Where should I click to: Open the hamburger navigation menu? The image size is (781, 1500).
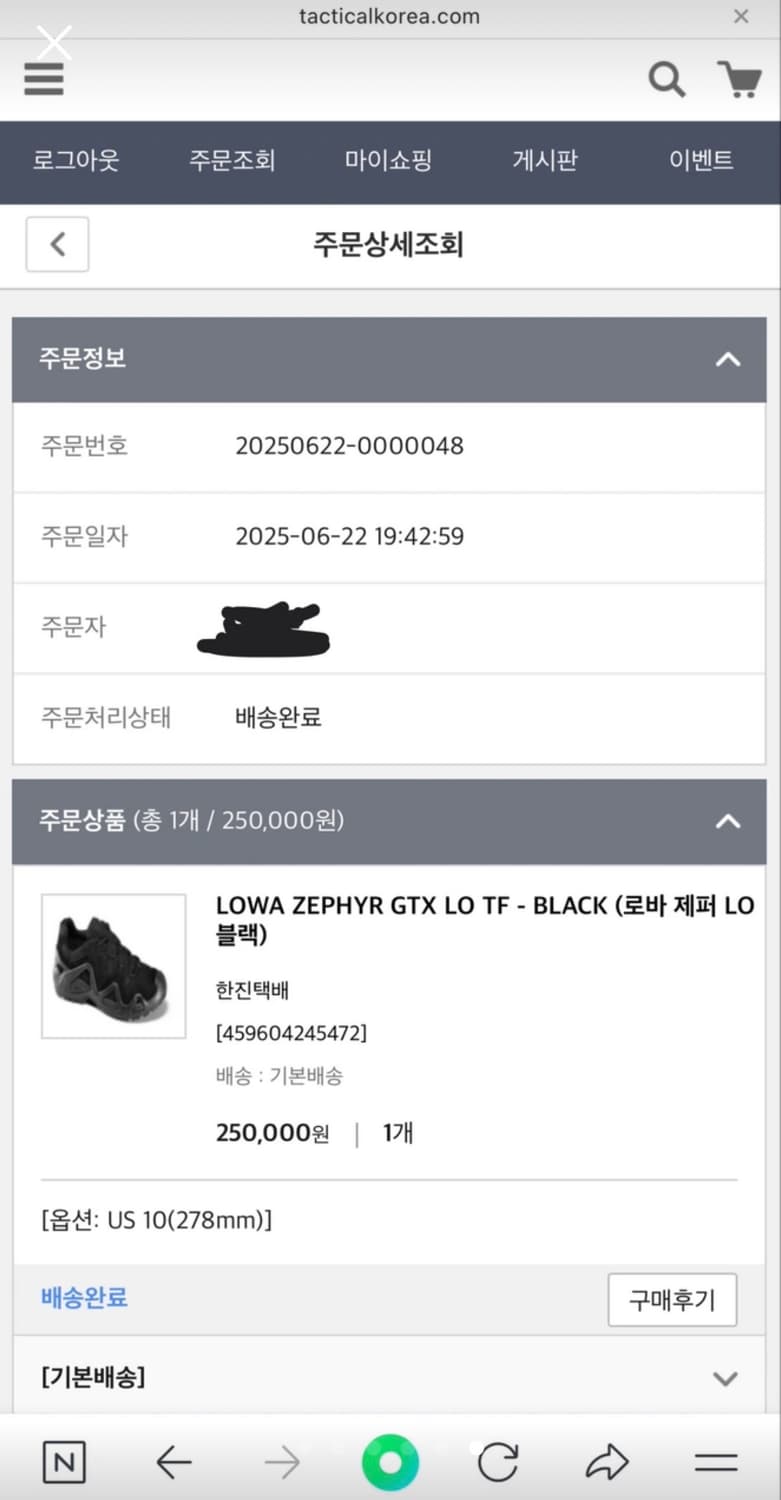43,78
